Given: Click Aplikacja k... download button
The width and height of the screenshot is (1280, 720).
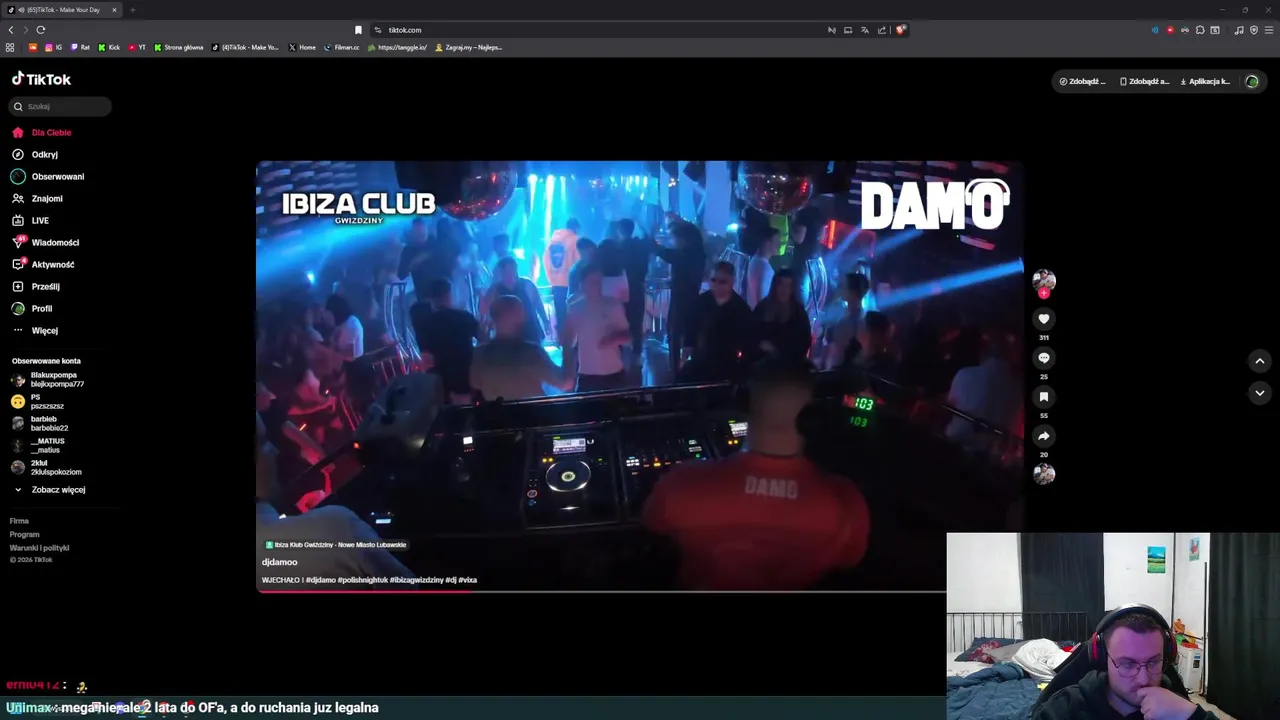Looking at the screenshot, I should [1205, 82].
